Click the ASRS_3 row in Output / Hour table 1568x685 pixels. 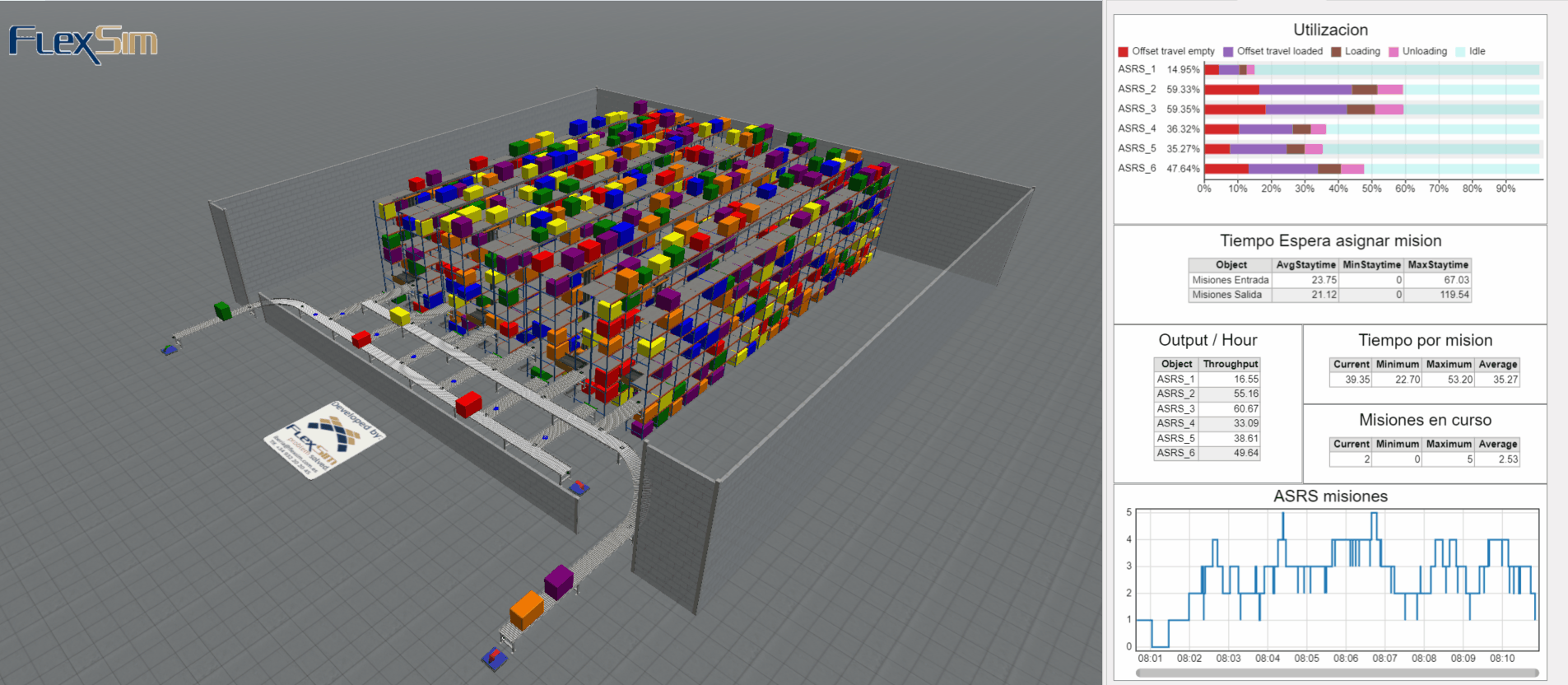1207,409
